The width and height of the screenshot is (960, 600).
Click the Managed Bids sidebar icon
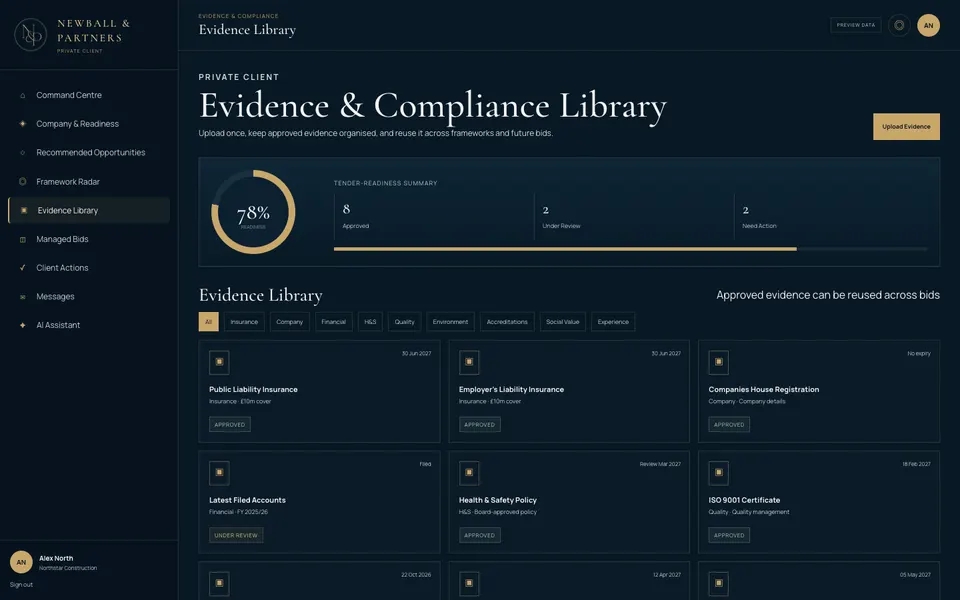click(x=23, y=239)
